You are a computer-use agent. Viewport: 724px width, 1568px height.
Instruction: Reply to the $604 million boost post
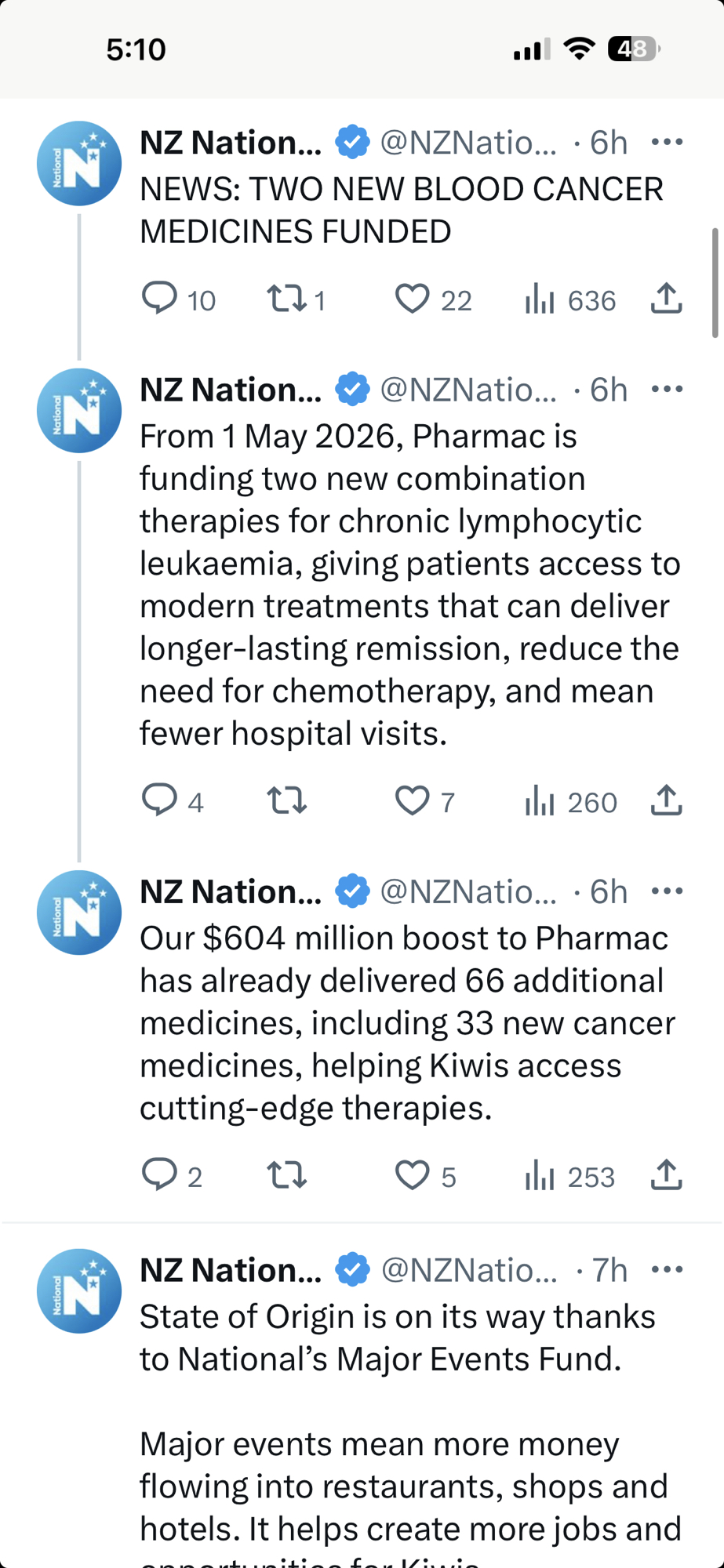pos(159,1175)
